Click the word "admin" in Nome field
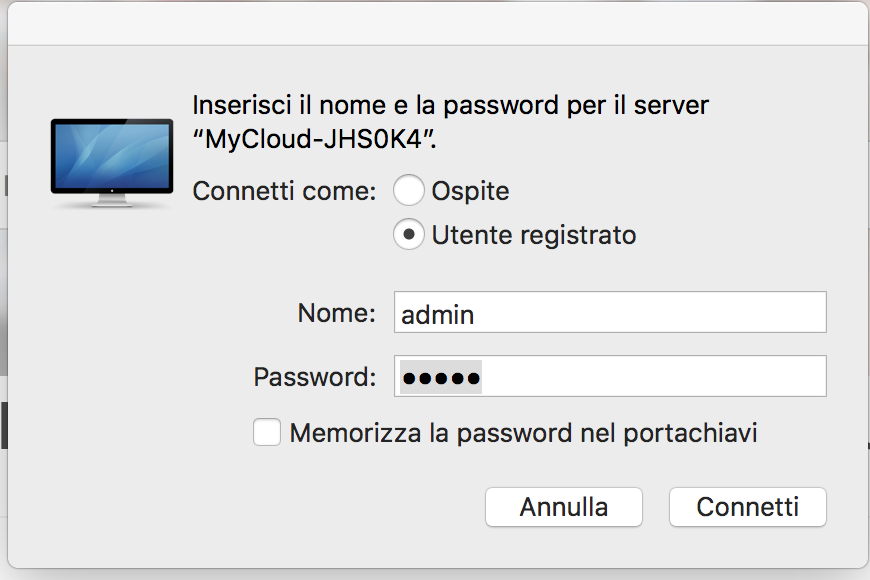 (x=438, y=314)
